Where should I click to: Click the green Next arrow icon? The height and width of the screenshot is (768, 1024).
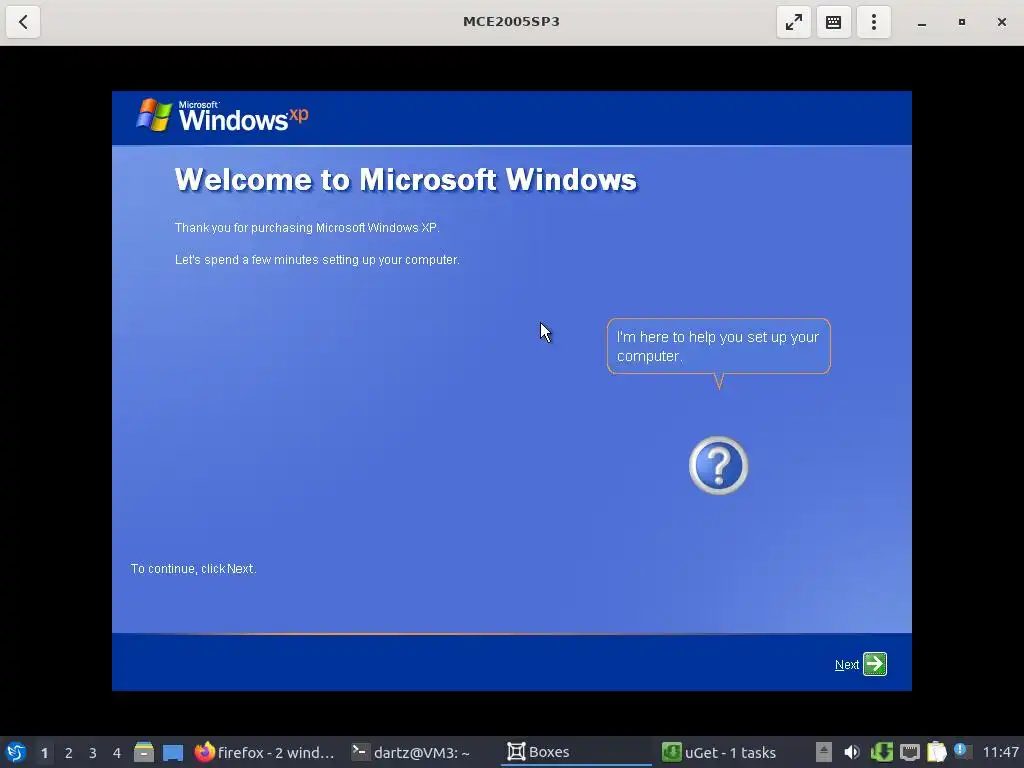(x=874, y=664)
